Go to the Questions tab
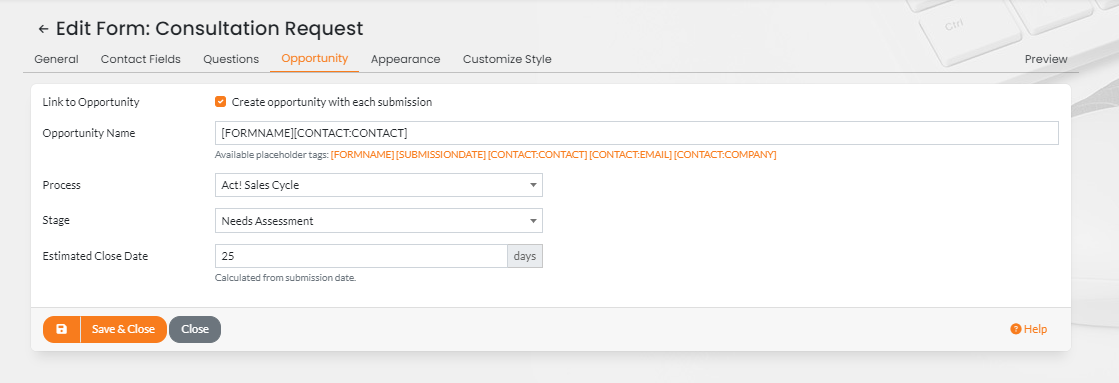This screenshot has height=383, width=1119. 231,59
